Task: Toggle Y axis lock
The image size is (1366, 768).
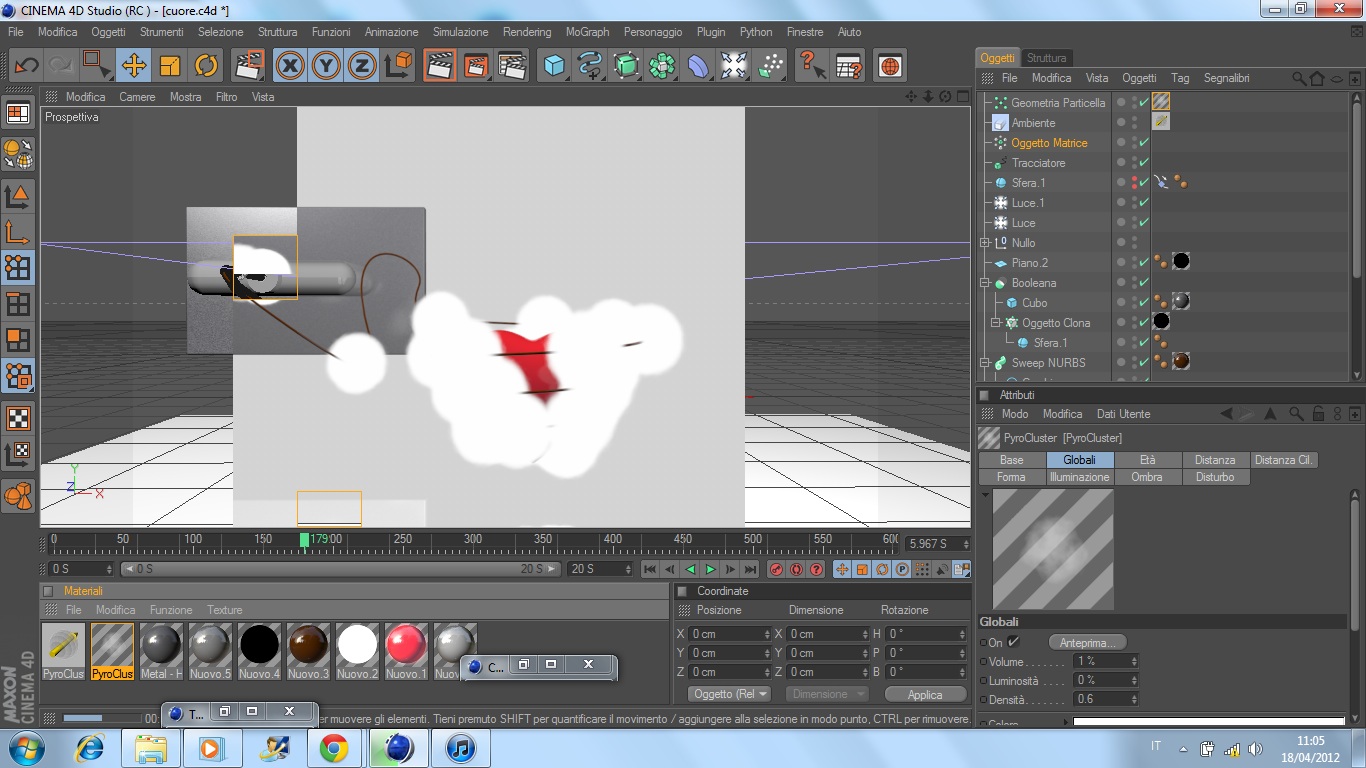Action: (x=326, y=66)
